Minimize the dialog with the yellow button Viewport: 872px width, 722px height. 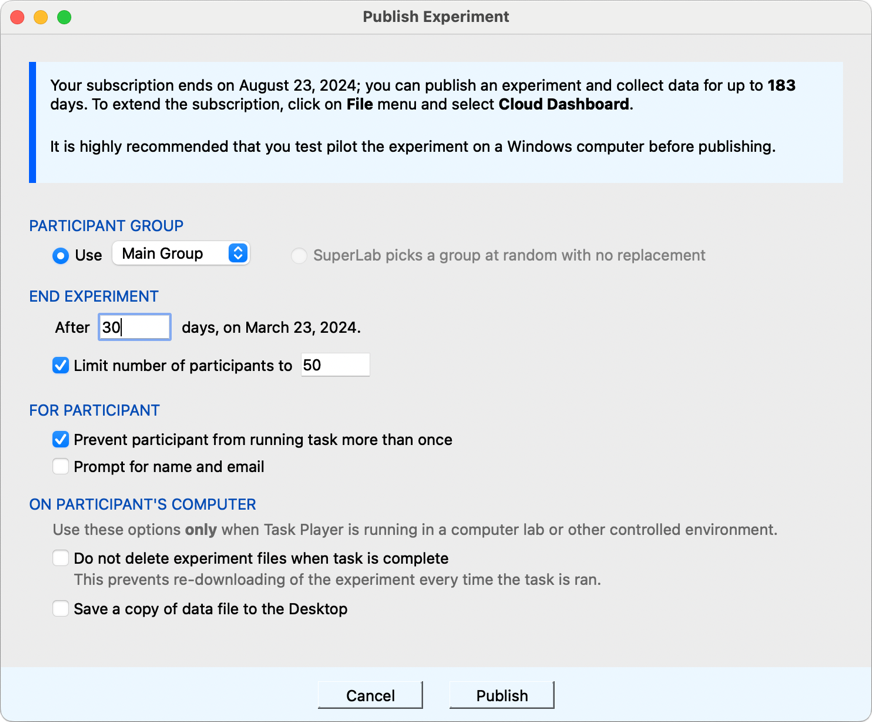[x=41, y=17]
